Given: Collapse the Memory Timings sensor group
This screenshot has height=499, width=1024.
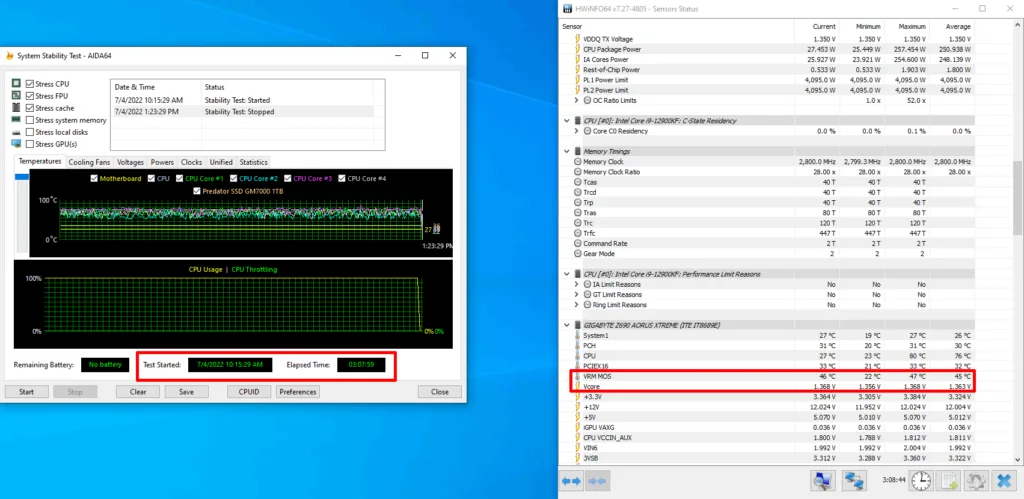Looking at the screenshot, I should pyautogui.click(x=566, y=152).
